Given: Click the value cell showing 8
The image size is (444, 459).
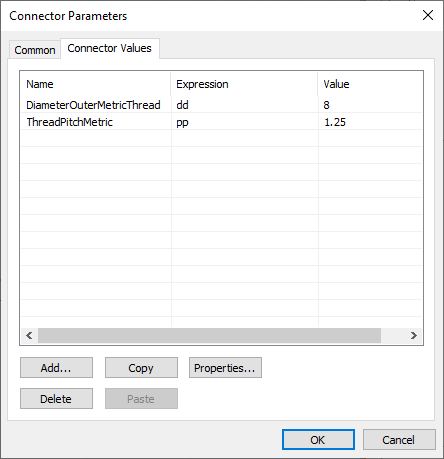Looking at the screenshot, I should click(x=370, y=105).
